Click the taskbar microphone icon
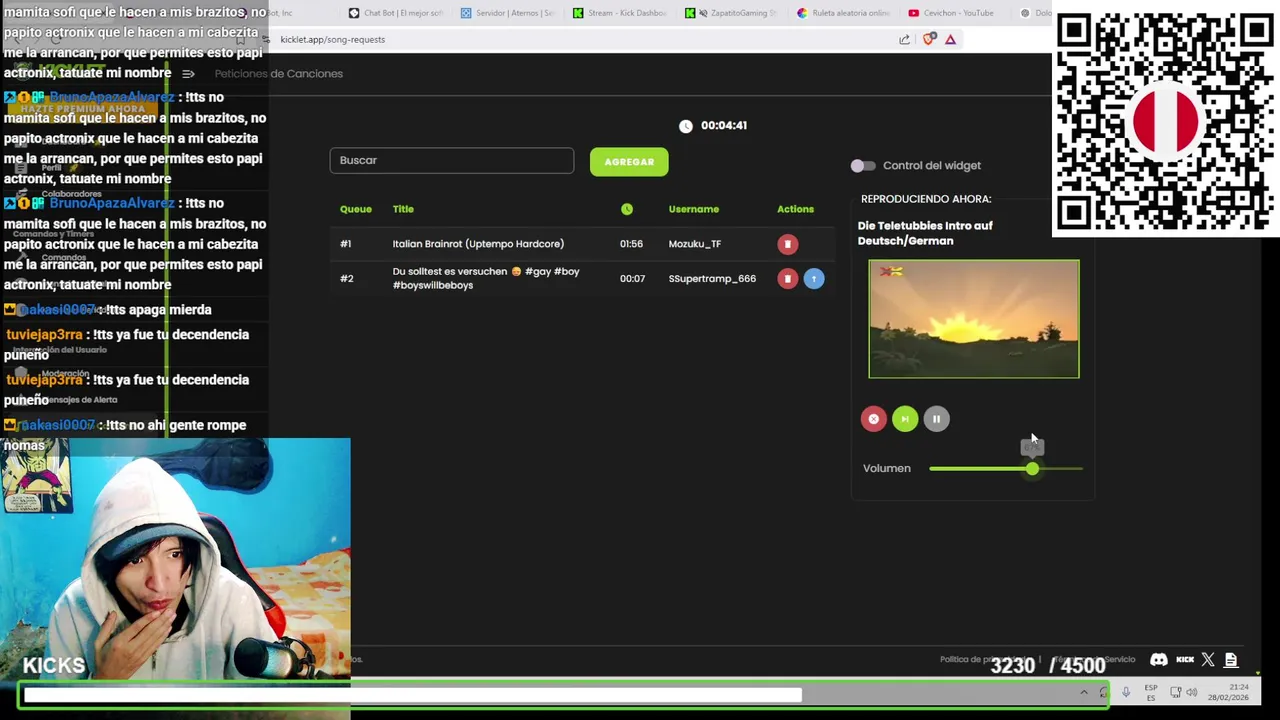The height and width of the screenshot is (720, 1280). [x=1126, y=692]
